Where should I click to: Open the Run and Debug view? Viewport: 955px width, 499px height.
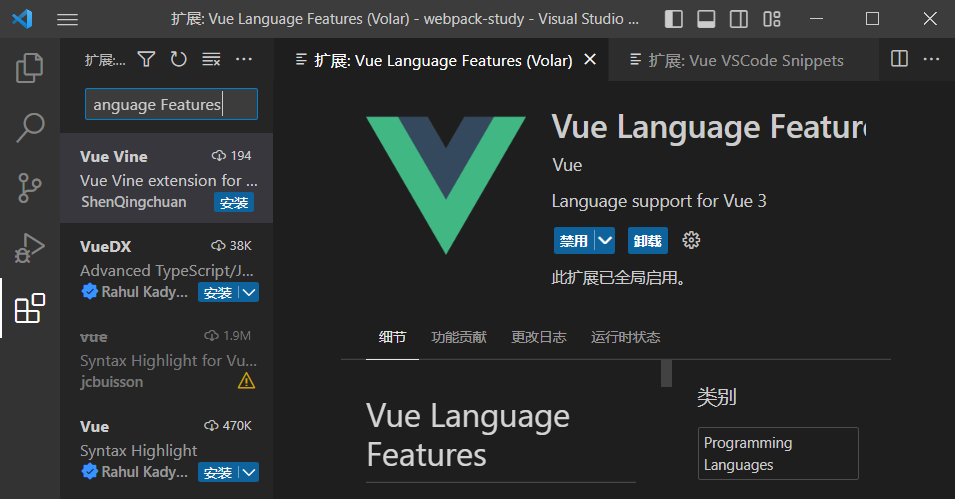pyautogui.click(x=29, y=248)
